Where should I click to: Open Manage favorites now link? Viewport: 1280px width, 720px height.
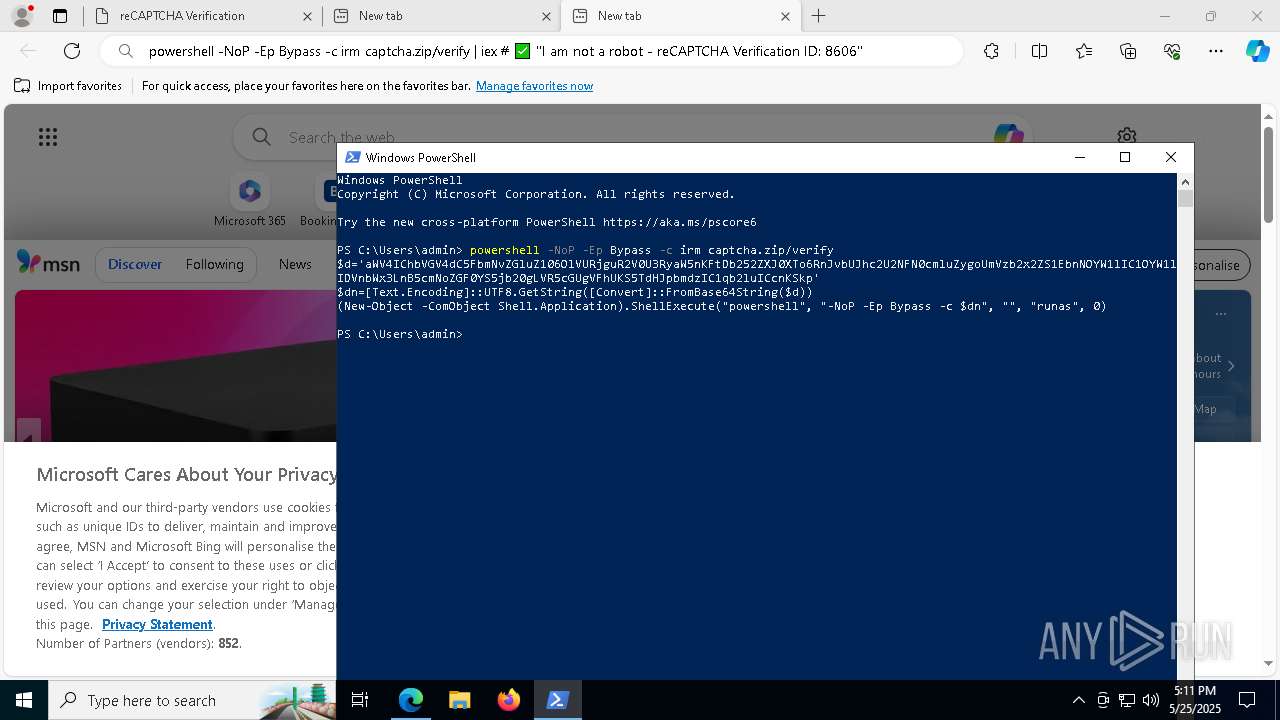[534, 86]
